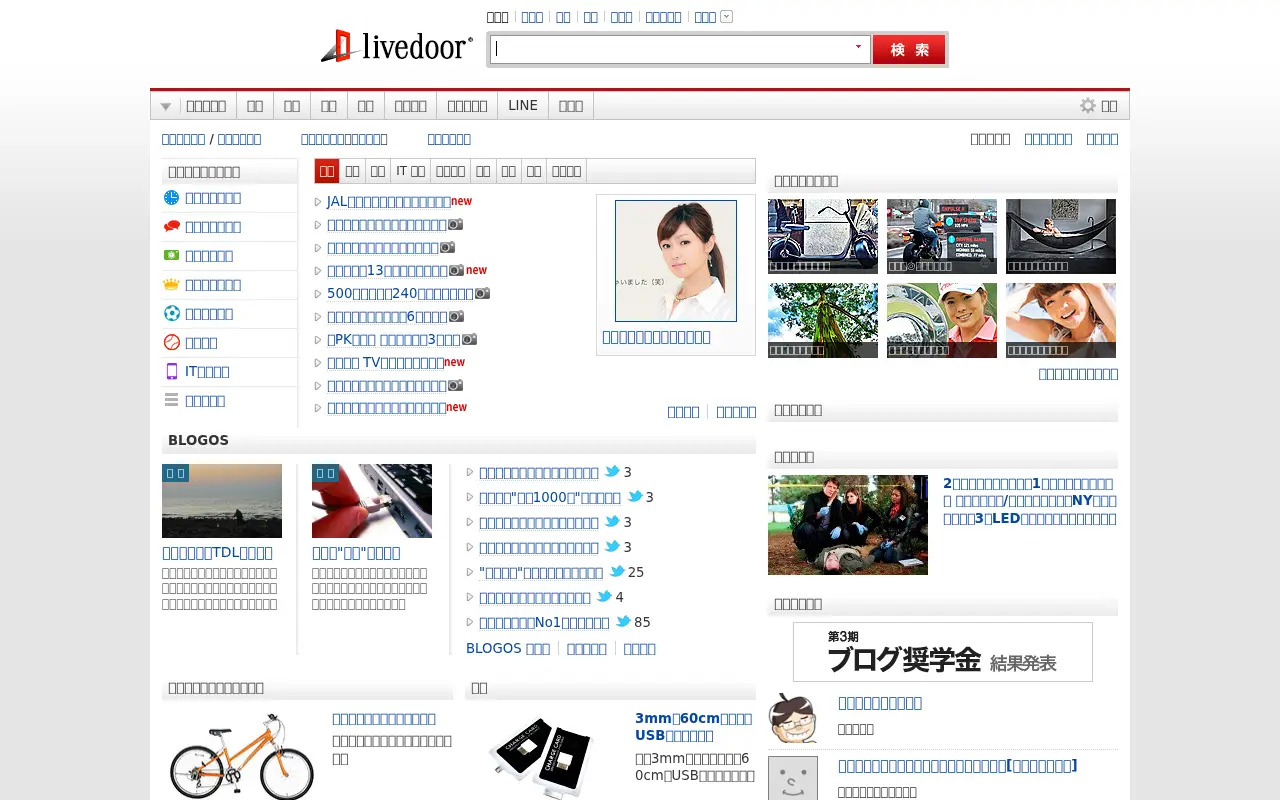Click the red baseball sidebar icon

pos(172,343)
